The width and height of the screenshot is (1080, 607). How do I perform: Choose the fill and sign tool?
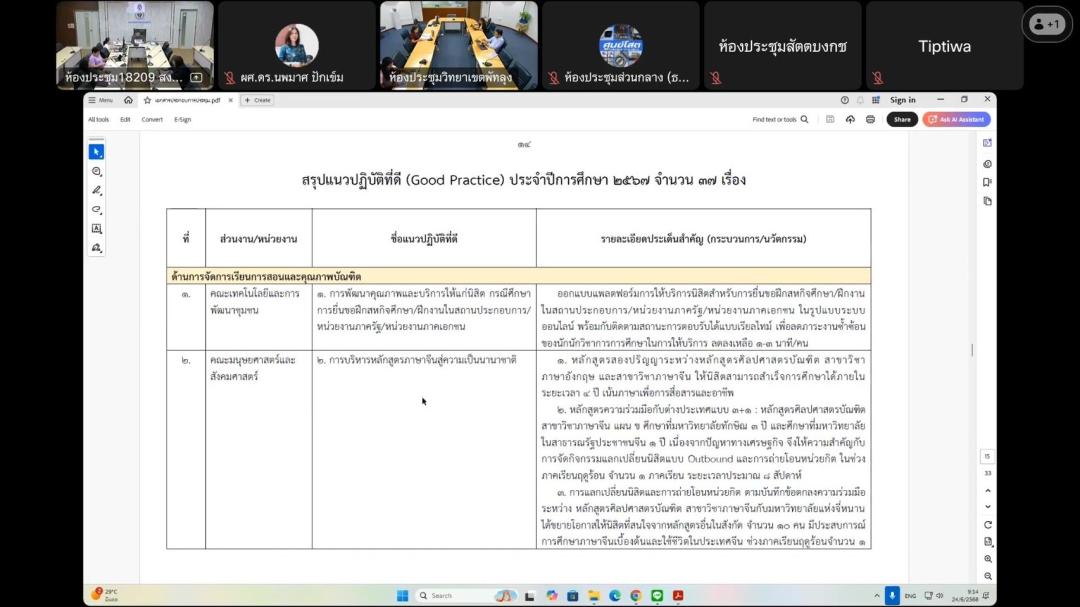(x=96, y=248)
